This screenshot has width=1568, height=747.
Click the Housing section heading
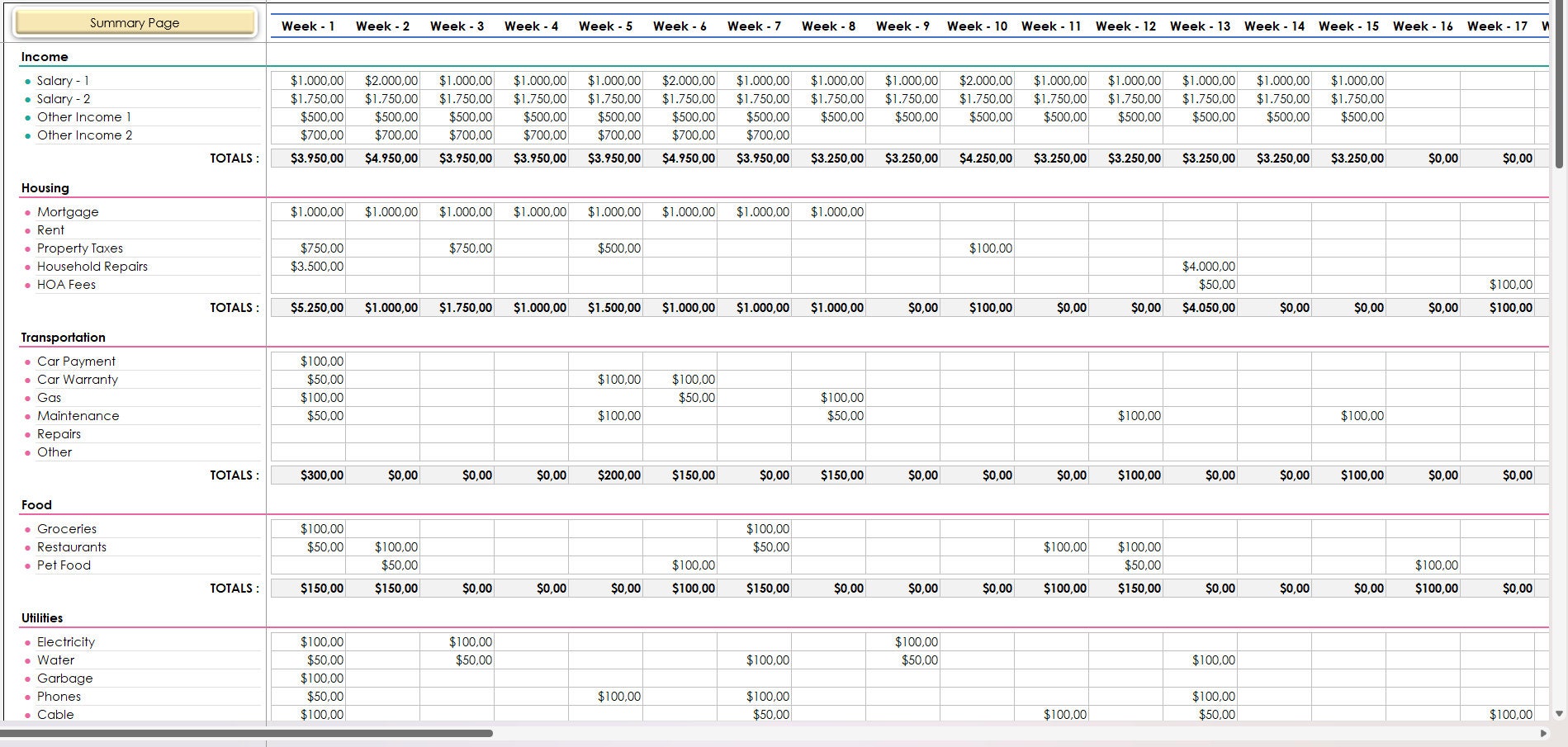pos(45,188)
